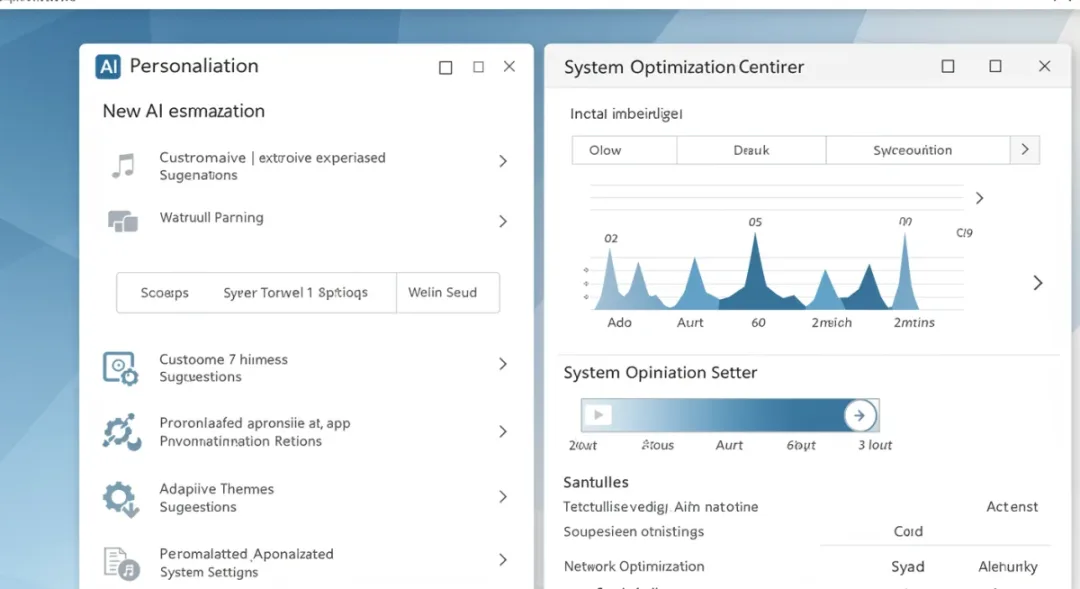Viewport: 1080px width, 589px height.
Task: Click the Alehunky value
Action: coord(1008,566)
